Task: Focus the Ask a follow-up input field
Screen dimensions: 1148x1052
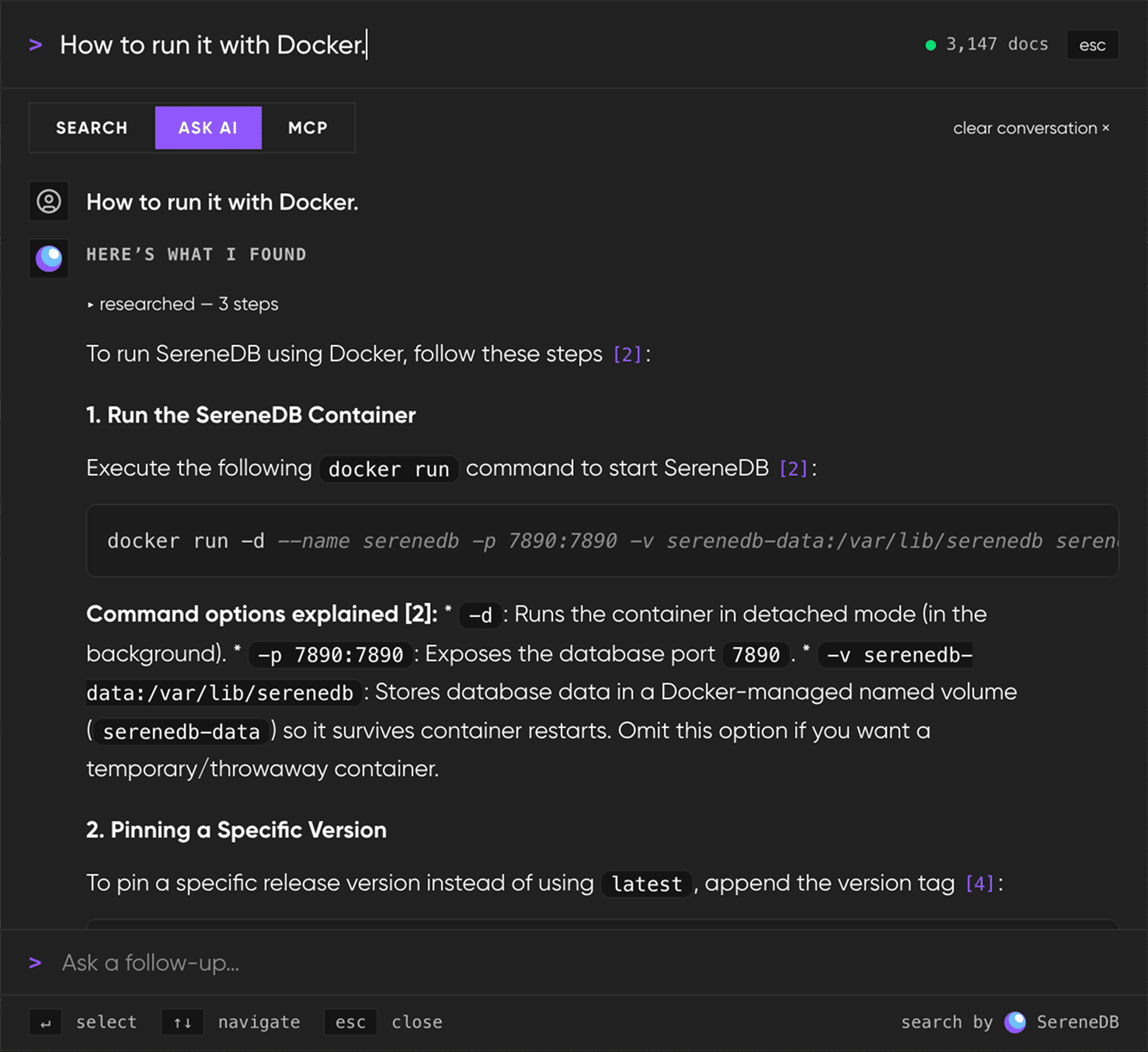Action: pos(575,963)
